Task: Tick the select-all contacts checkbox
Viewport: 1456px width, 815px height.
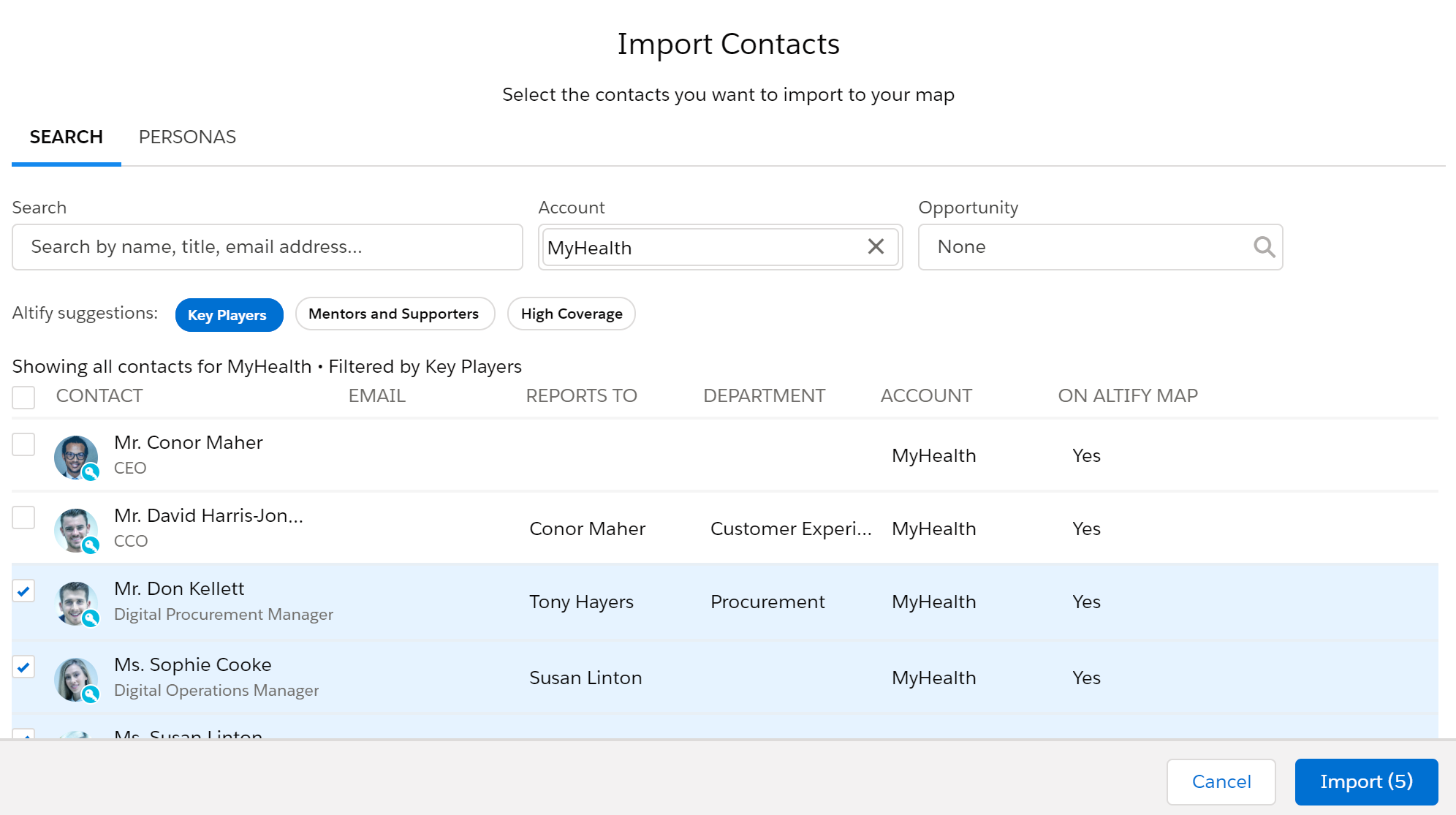Action: coord(23,397)
